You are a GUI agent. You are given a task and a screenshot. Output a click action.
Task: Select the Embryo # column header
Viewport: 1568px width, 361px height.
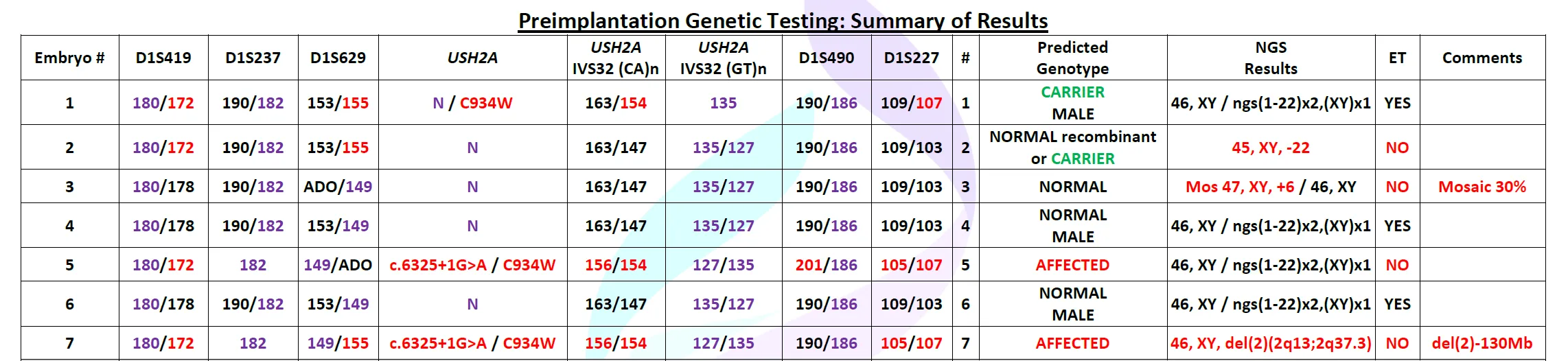(69, 58)
